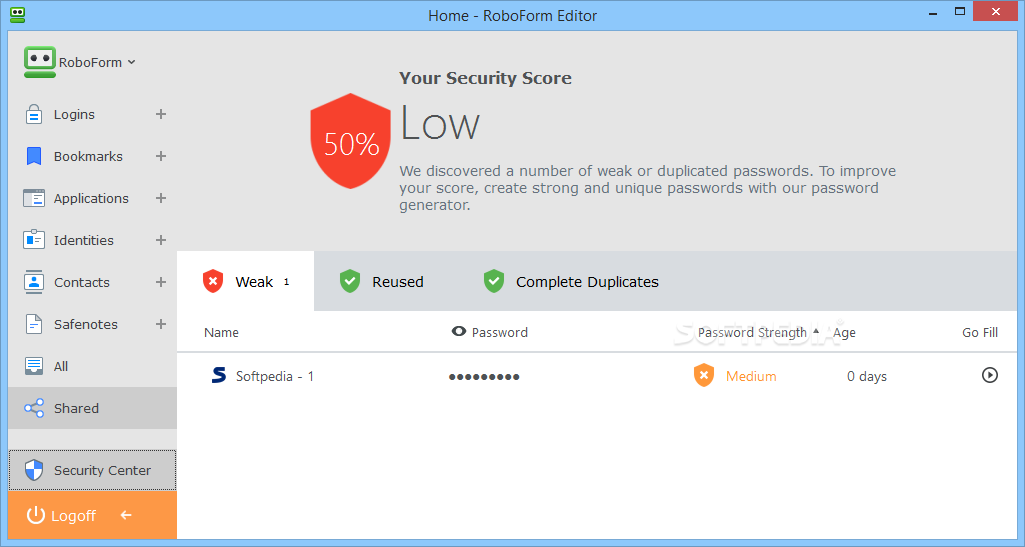Sort by the Password column header
This screenshot has height=547, width=1025.
(499, 333)
